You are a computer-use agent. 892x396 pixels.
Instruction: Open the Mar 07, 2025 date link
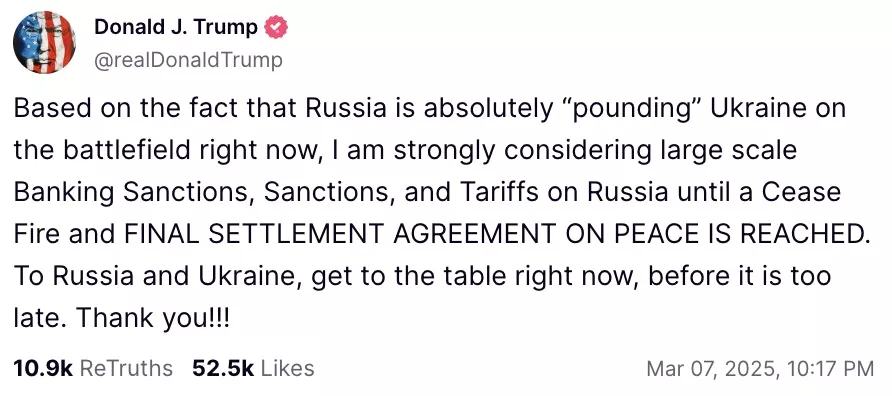pyautogui.click(x=714, y=369)
